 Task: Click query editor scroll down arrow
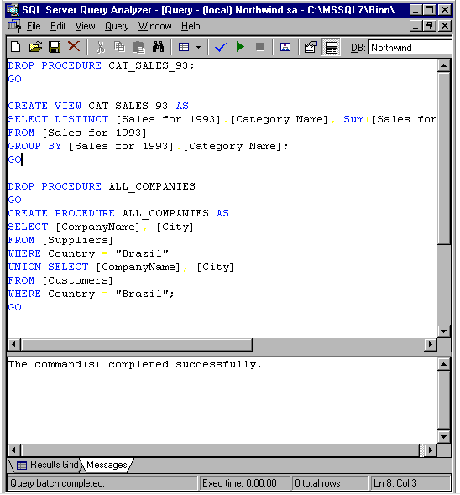click(x=444, y=331)
